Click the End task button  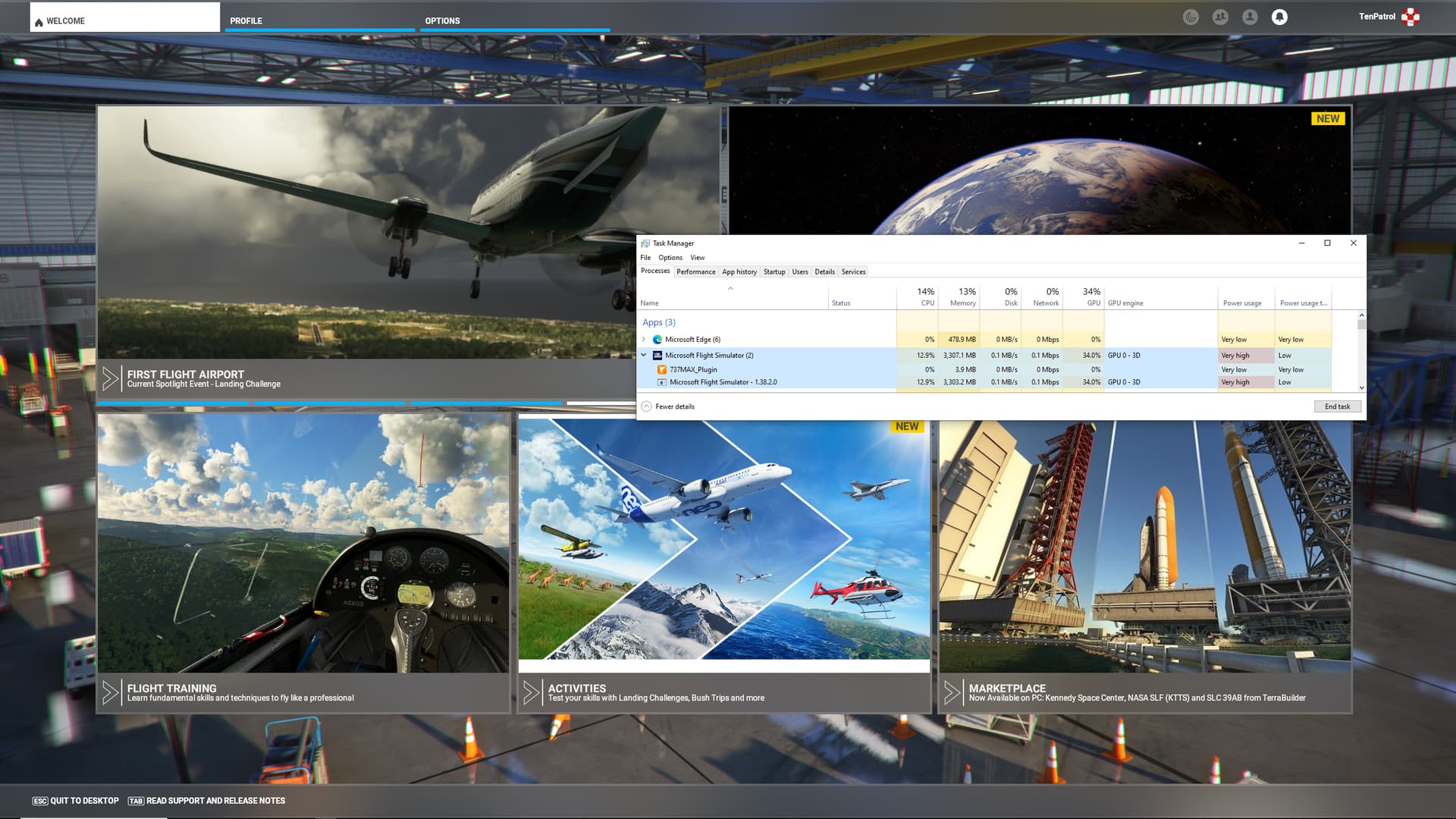pos(1337,406)
